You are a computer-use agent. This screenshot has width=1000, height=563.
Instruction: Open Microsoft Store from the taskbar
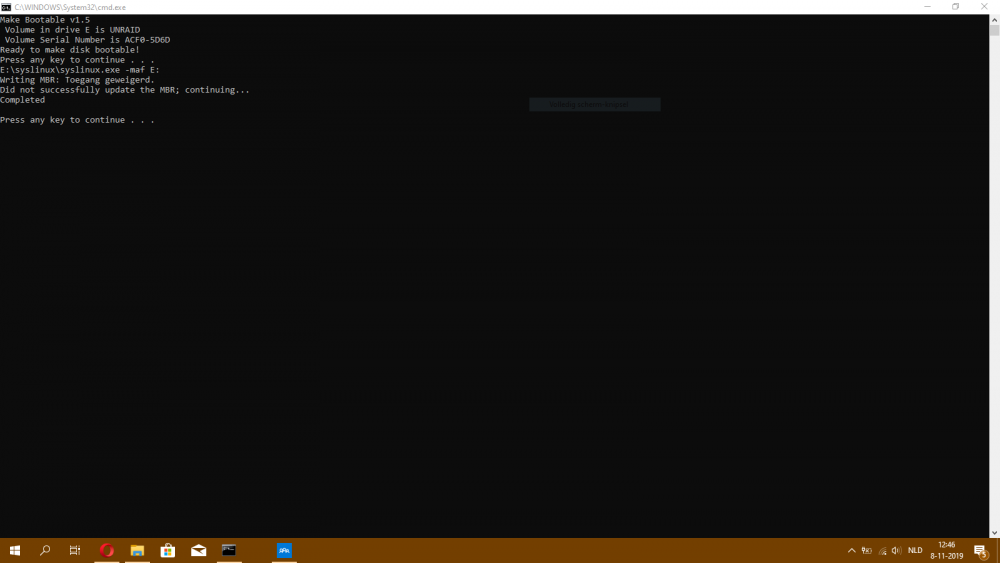[x=168, y=550]
